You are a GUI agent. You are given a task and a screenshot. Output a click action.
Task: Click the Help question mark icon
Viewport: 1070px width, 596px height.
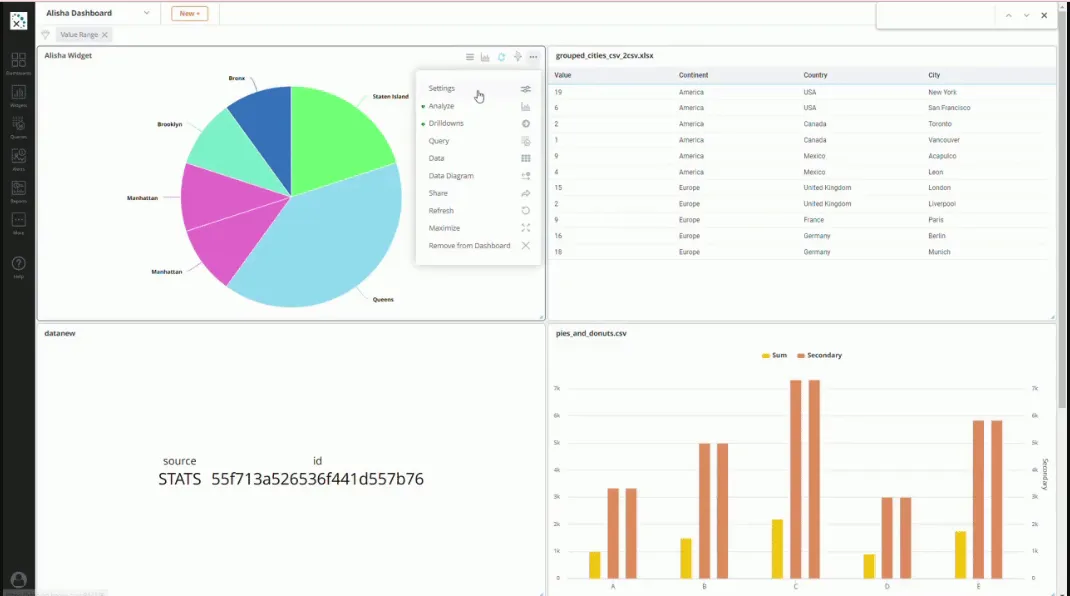tap(18, 265)
